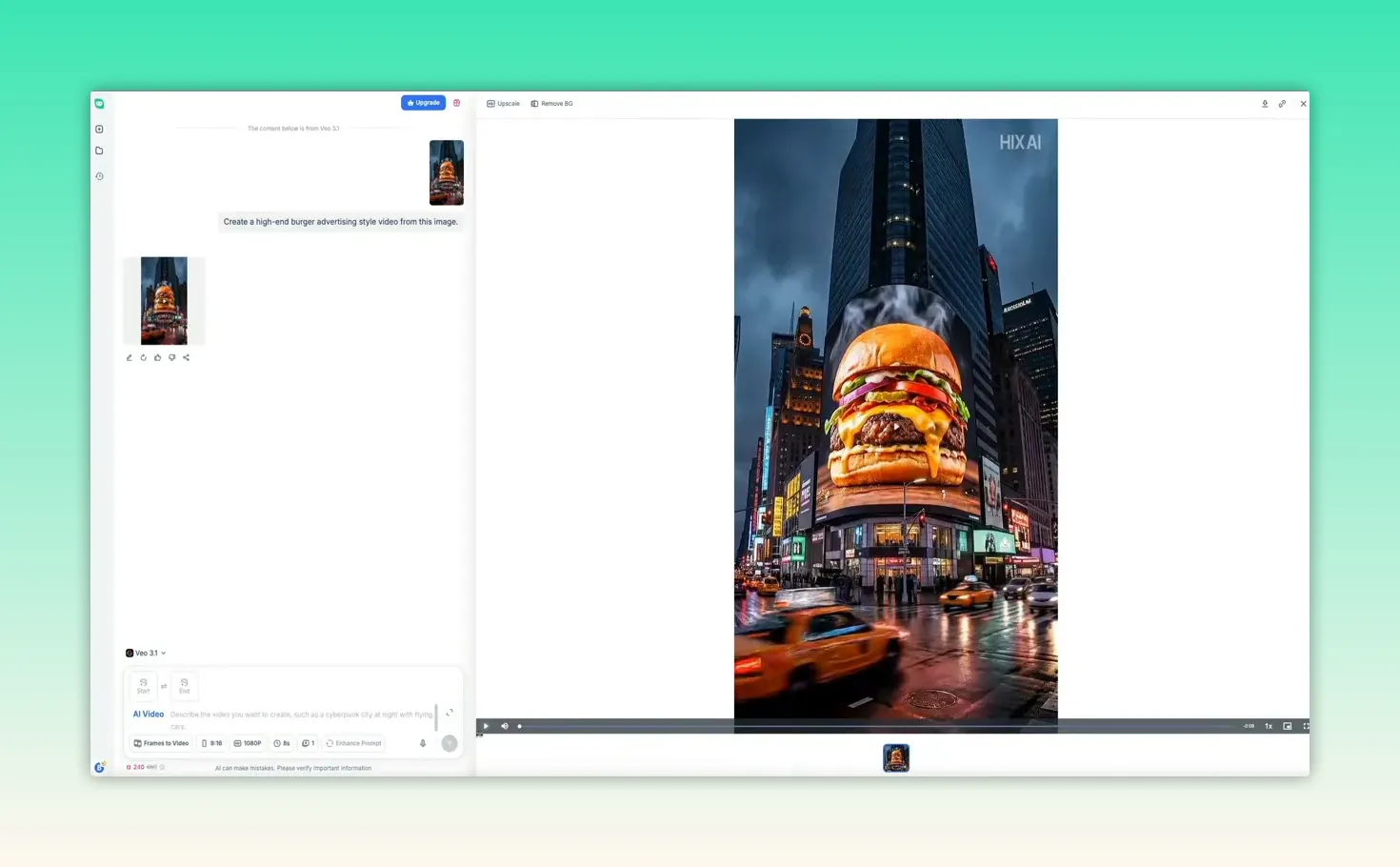Open the Frames to Video mode selector
Screen dimensions: 1400x867
click(x=161, y=743)
